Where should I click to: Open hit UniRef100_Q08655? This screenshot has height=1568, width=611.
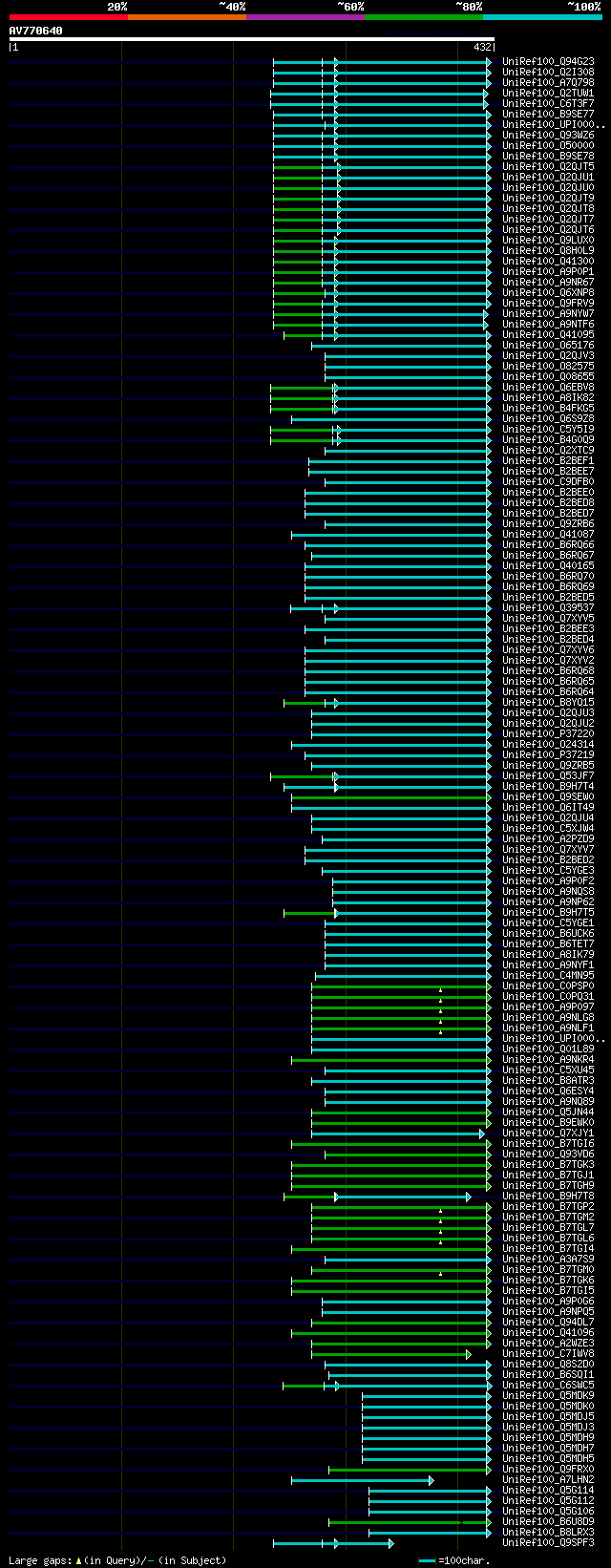(548, 377)
